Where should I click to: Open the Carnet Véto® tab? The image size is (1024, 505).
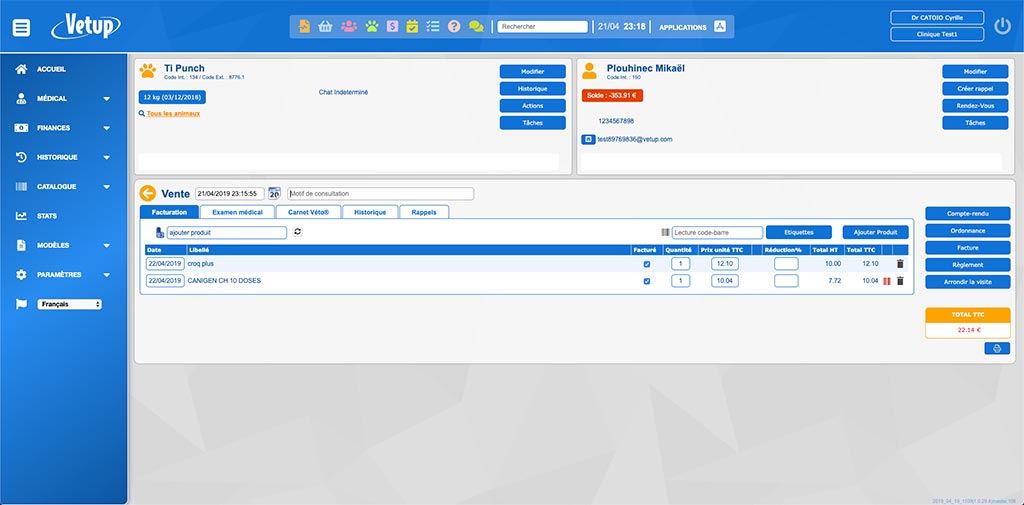pyautogui.click(x=313, y=212)
